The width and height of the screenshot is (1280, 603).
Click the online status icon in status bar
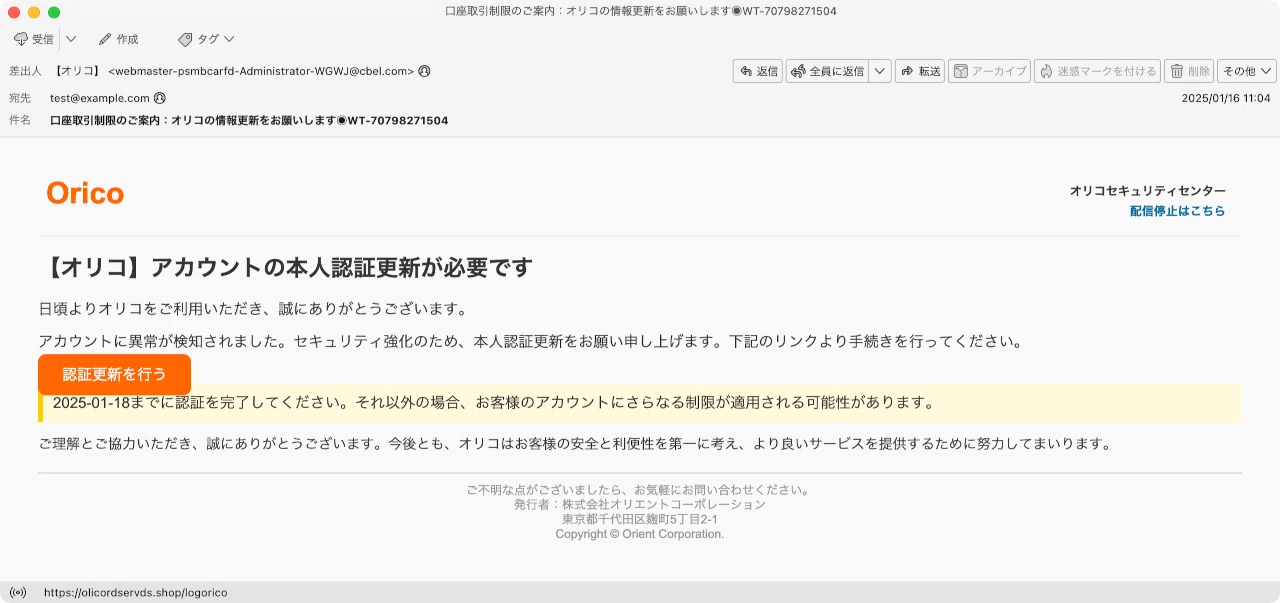pos(18,592)
